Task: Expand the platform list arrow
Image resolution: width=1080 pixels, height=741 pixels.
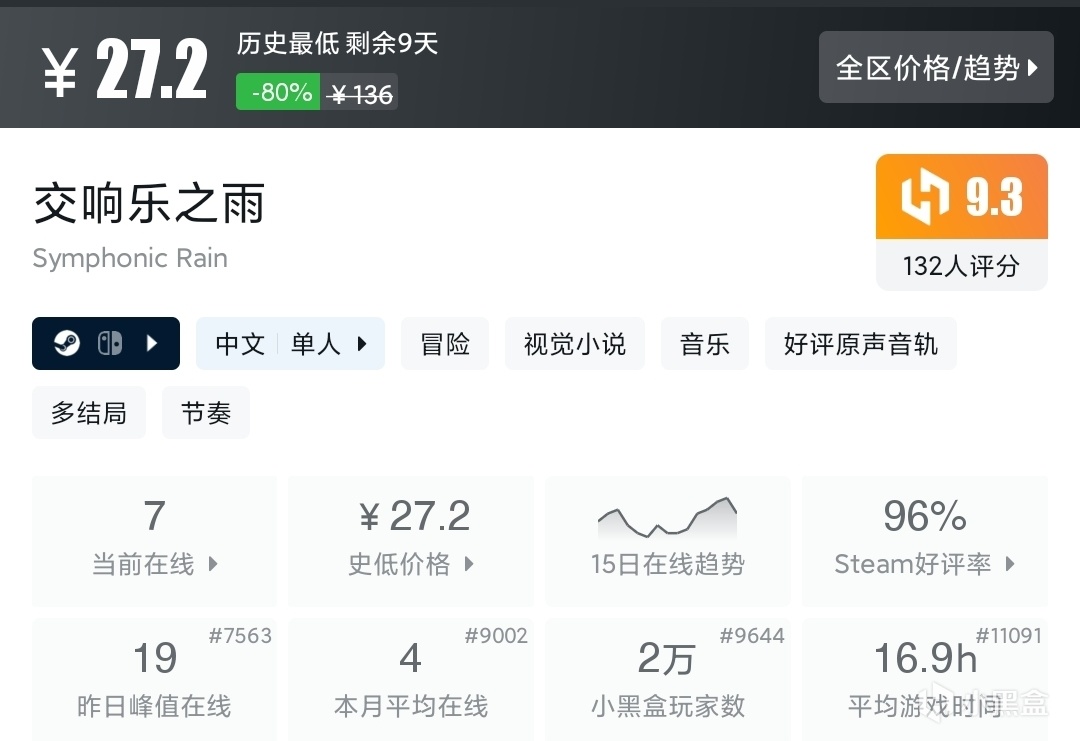Action: (x=152, y=344)
